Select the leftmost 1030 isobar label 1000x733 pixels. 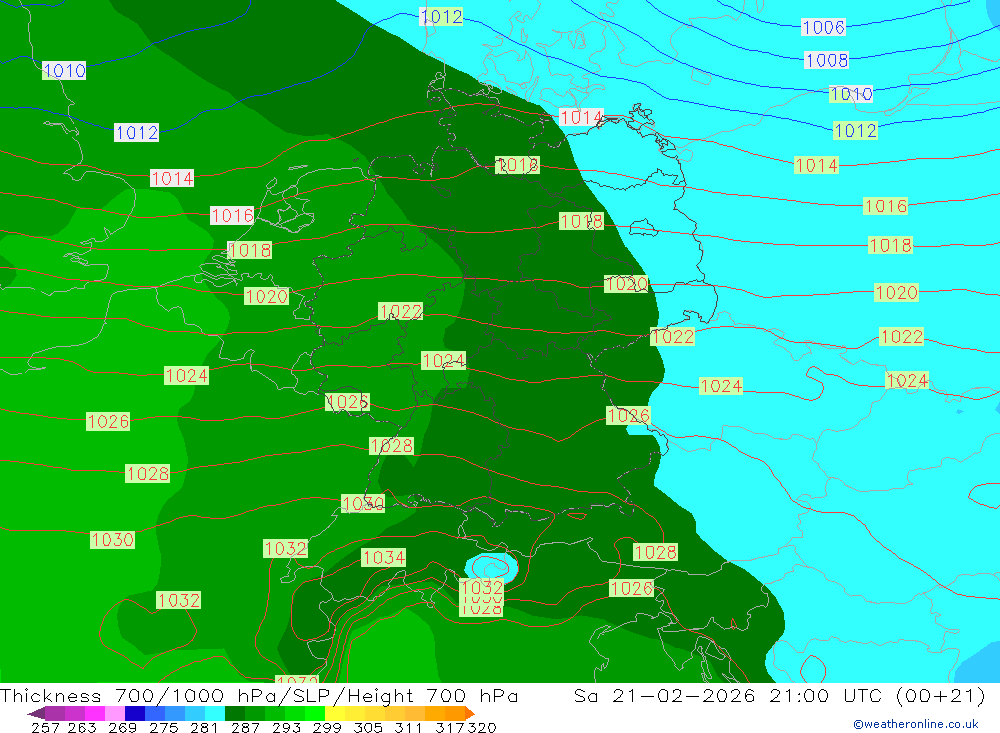click(112, 540)
